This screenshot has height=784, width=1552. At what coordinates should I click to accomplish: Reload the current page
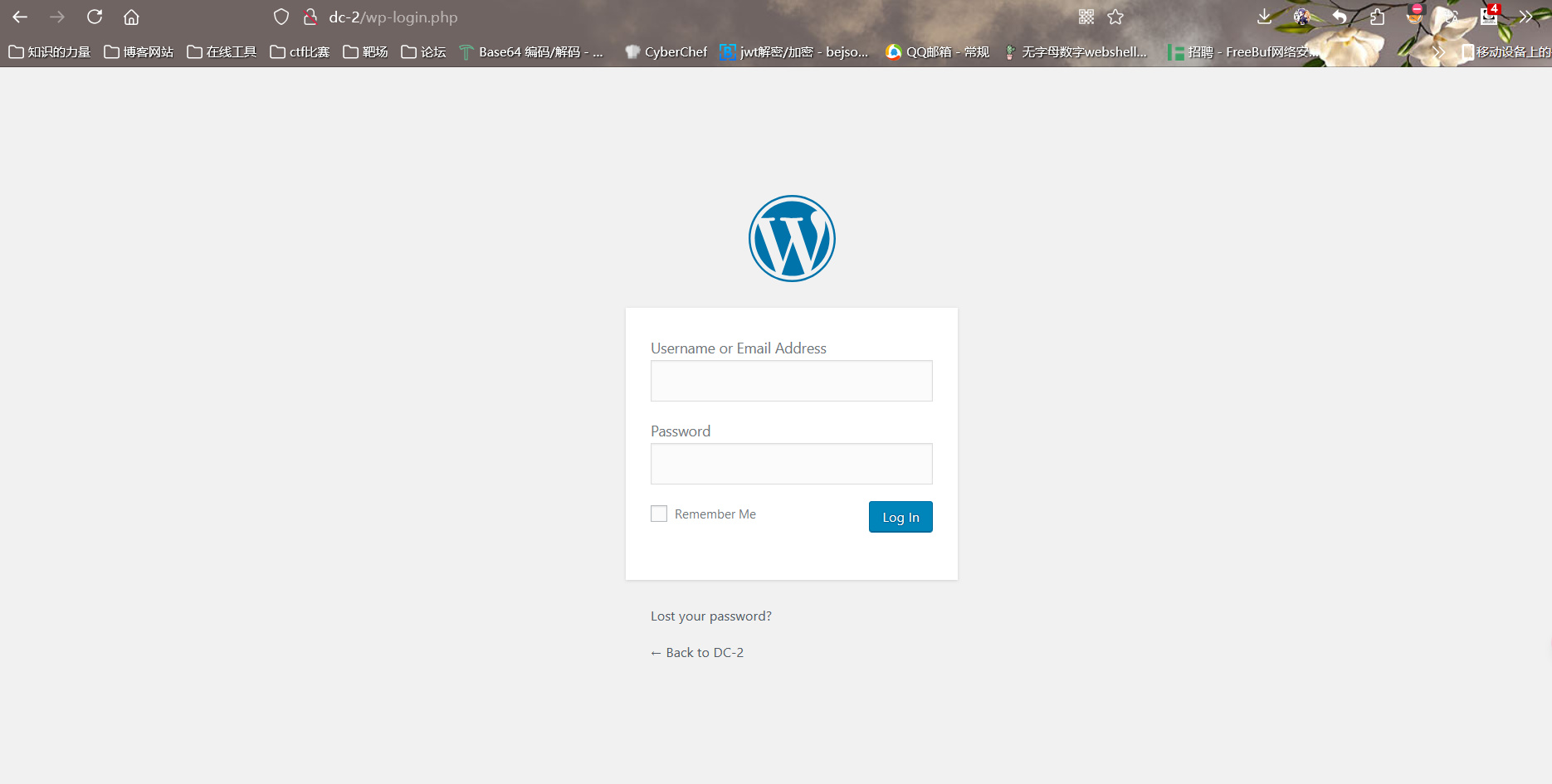(95, 17)
